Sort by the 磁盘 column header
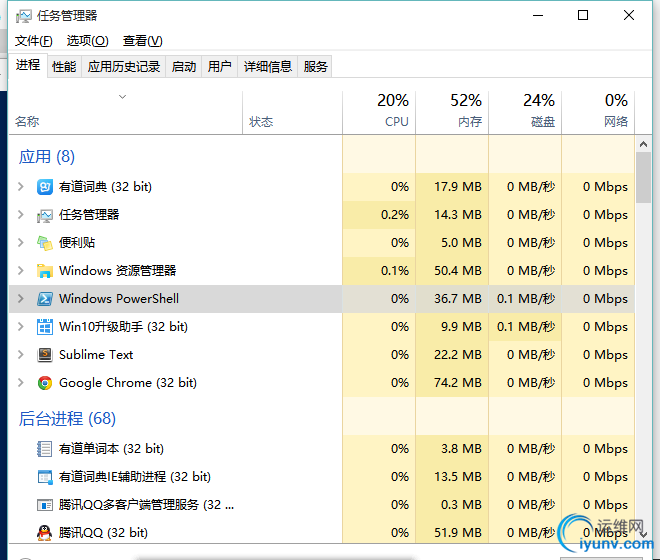 (x=525, y=112)
